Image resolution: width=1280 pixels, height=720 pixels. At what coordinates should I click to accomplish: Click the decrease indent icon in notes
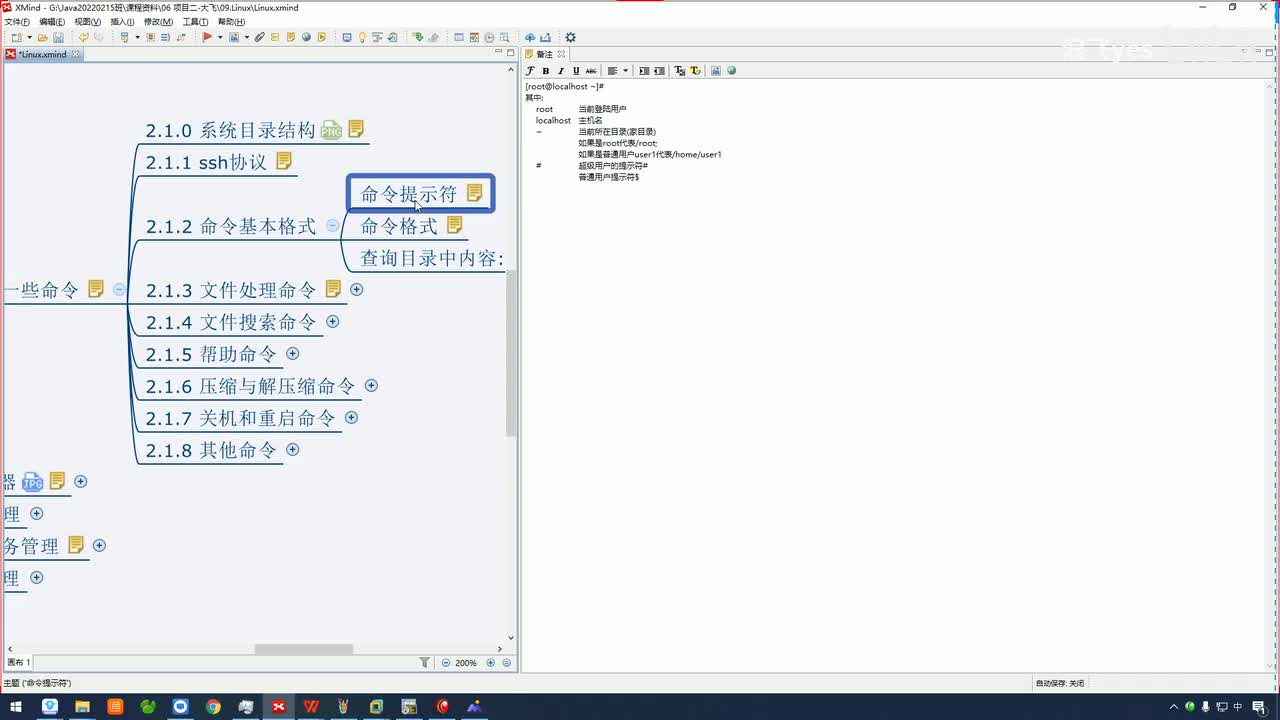pos(659,71)
